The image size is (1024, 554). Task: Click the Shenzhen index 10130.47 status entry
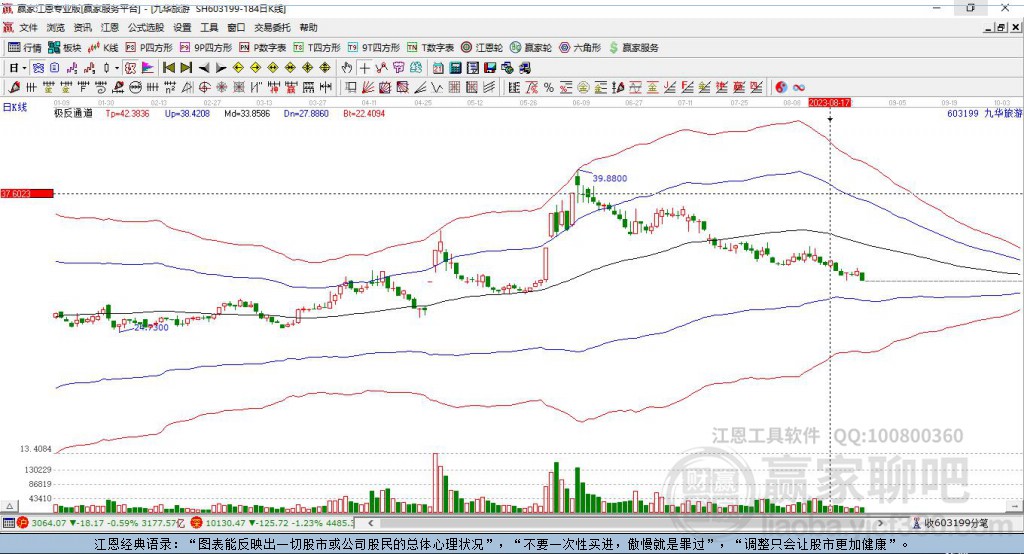[272, 523]
